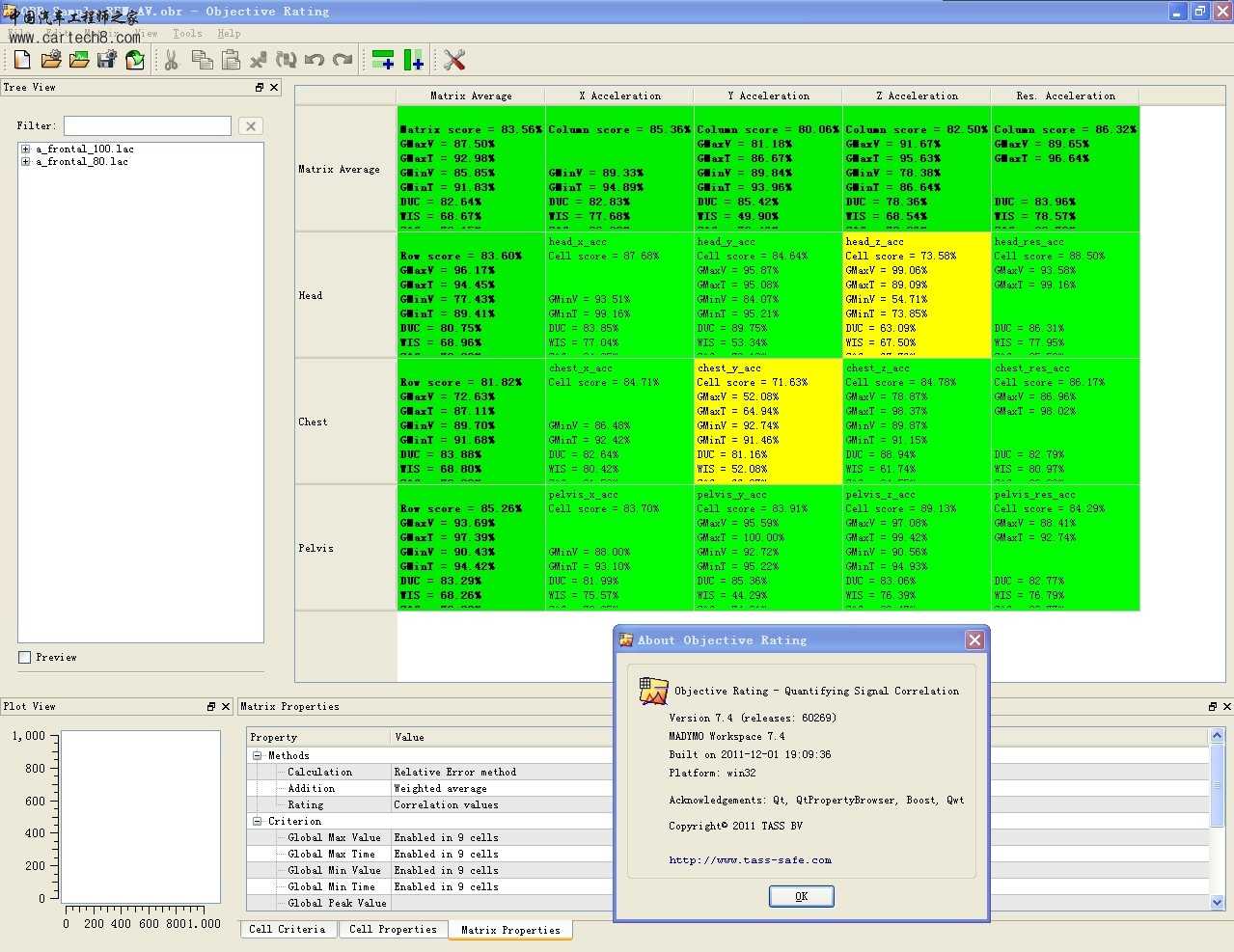The width and height of the screenshot is (1234, 952).
Task: Copy using the two-pages toolbar icon
Action: 203,60
